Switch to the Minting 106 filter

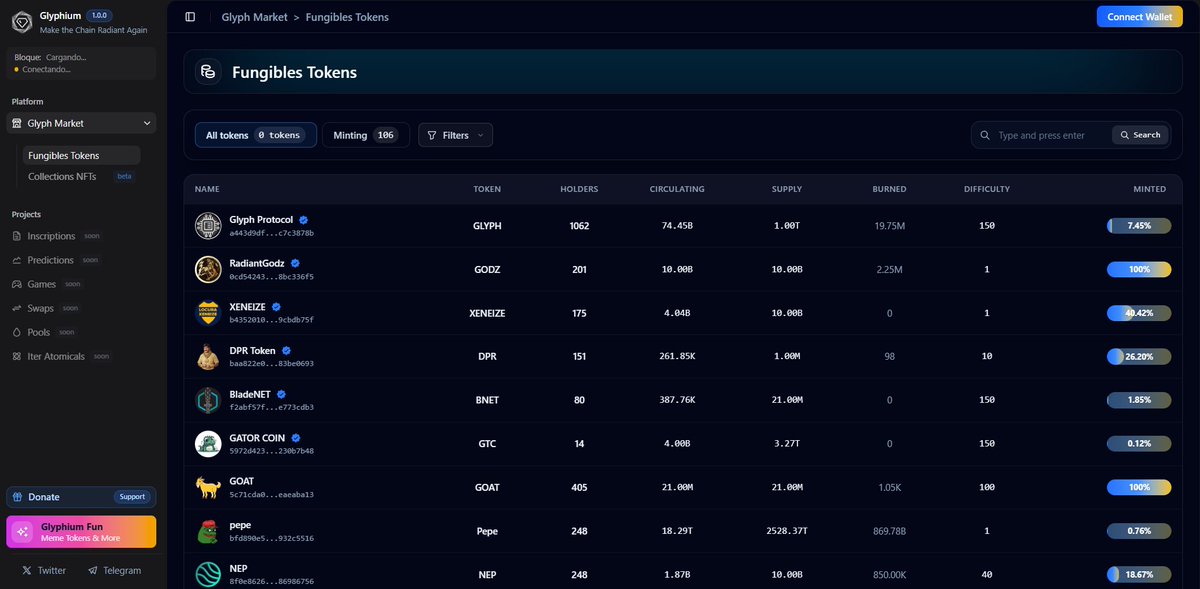[x=366, y=134]
